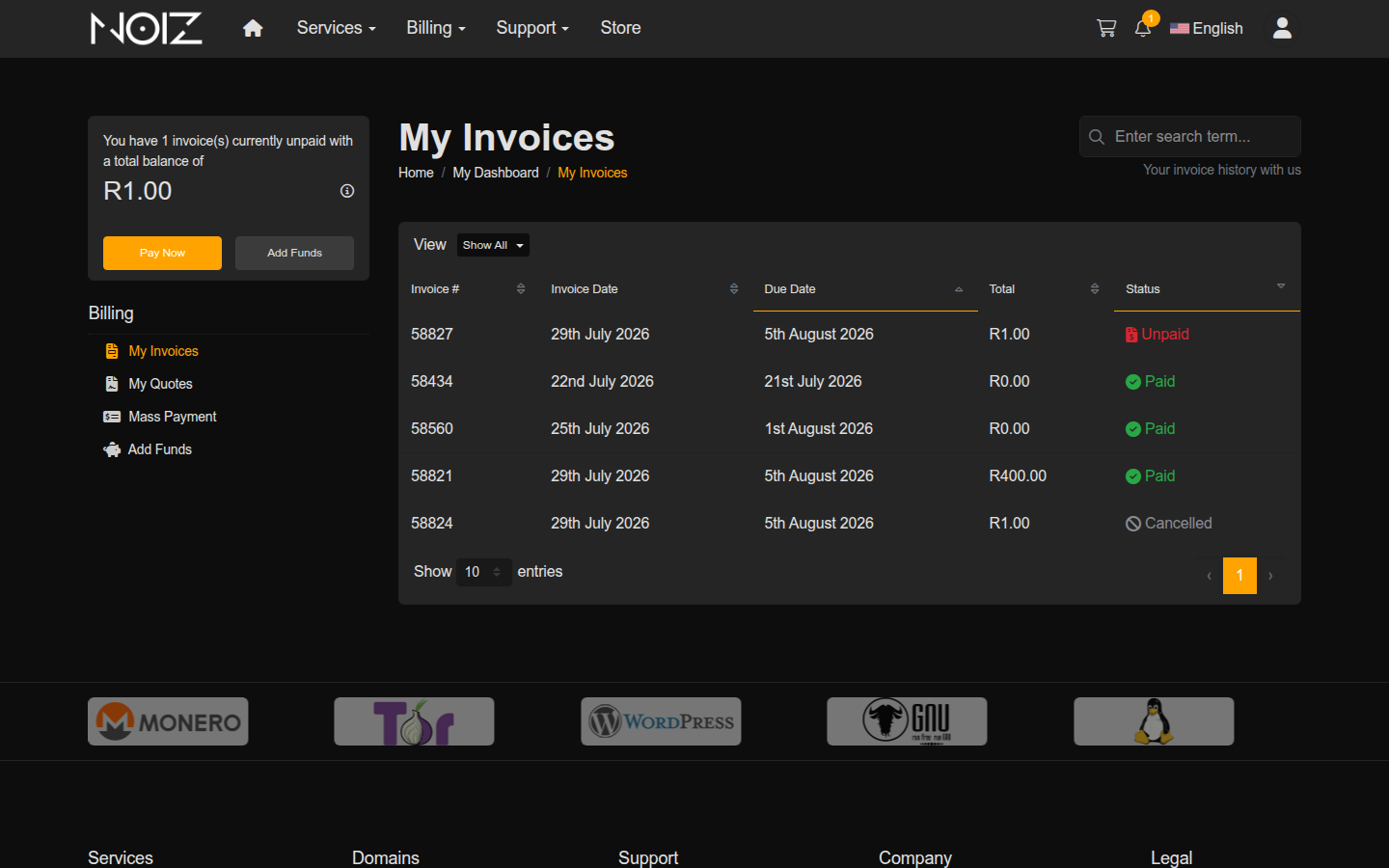
Task: Sort by Total column arrows
Action: (x=1095, y=289)
